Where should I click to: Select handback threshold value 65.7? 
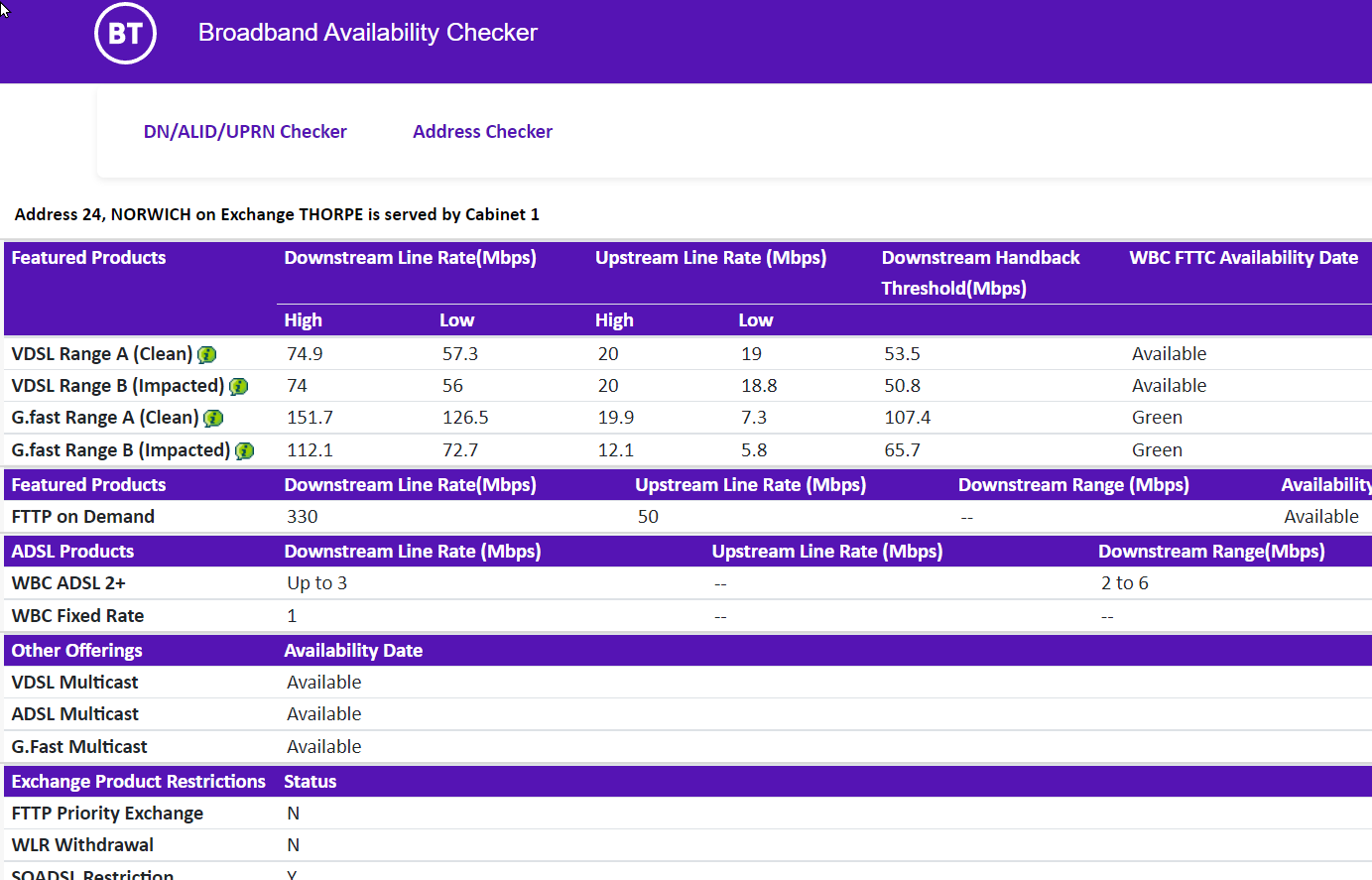pos(903,450)
